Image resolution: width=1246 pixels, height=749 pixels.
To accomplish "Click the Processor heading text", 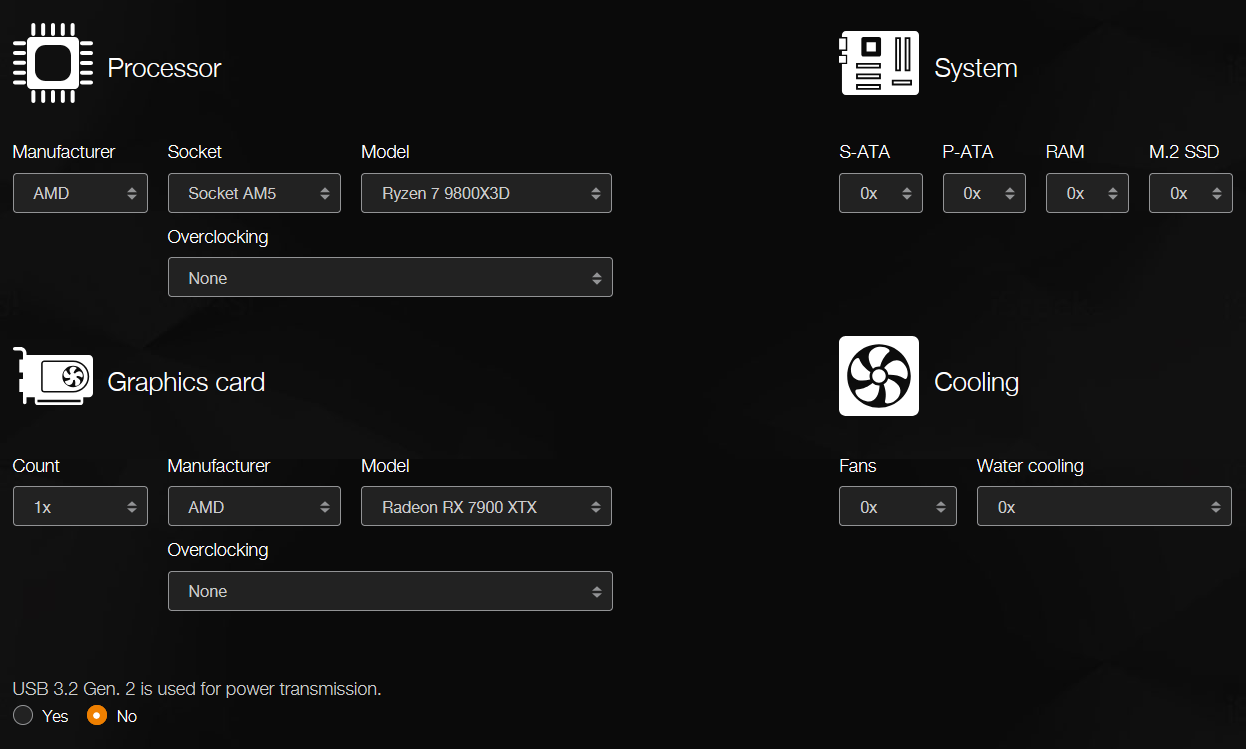I will pyautogui.click(x=164, y=68).
